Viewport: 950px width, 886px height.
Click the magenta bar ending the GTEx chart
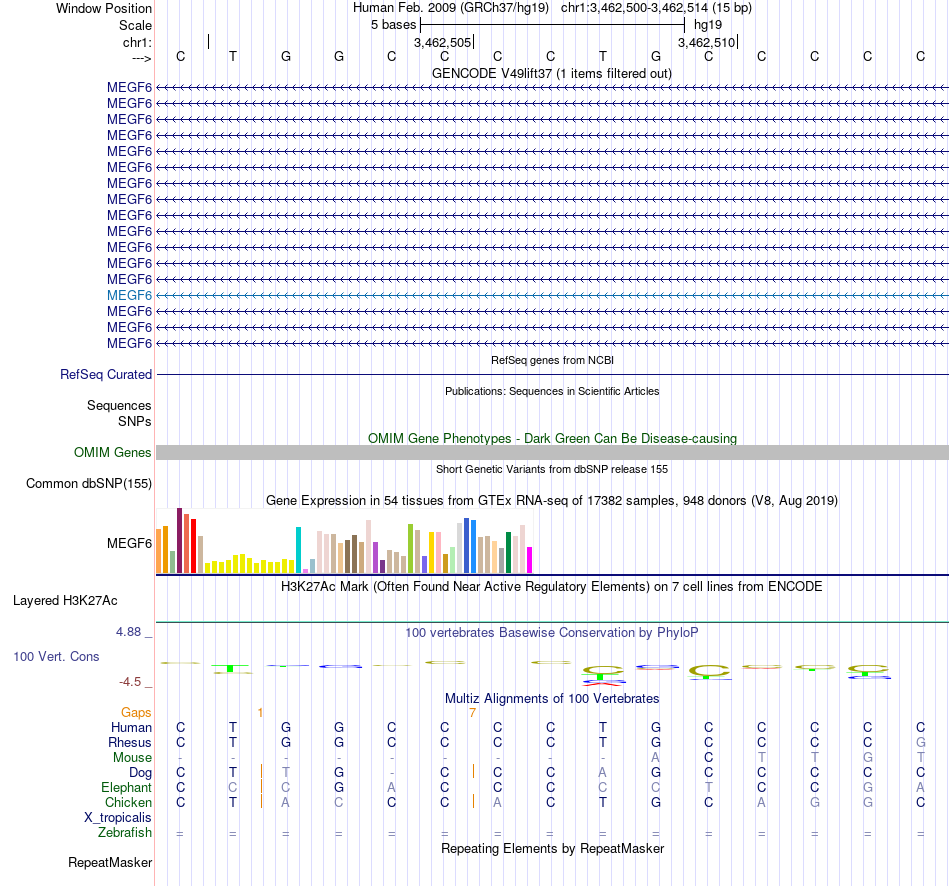pyautogui.click(x=530, y=560)
